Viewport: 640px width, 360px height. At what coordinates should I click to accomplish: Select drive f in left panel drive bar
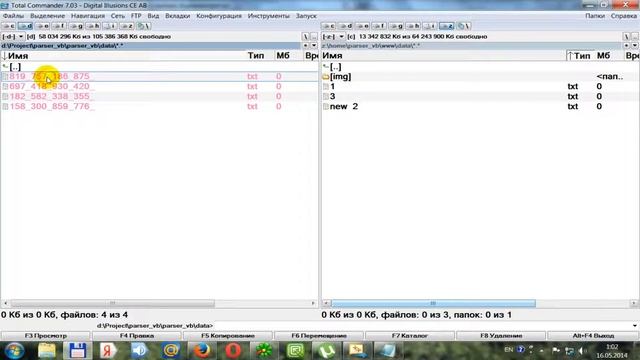[x=59, y=26]
